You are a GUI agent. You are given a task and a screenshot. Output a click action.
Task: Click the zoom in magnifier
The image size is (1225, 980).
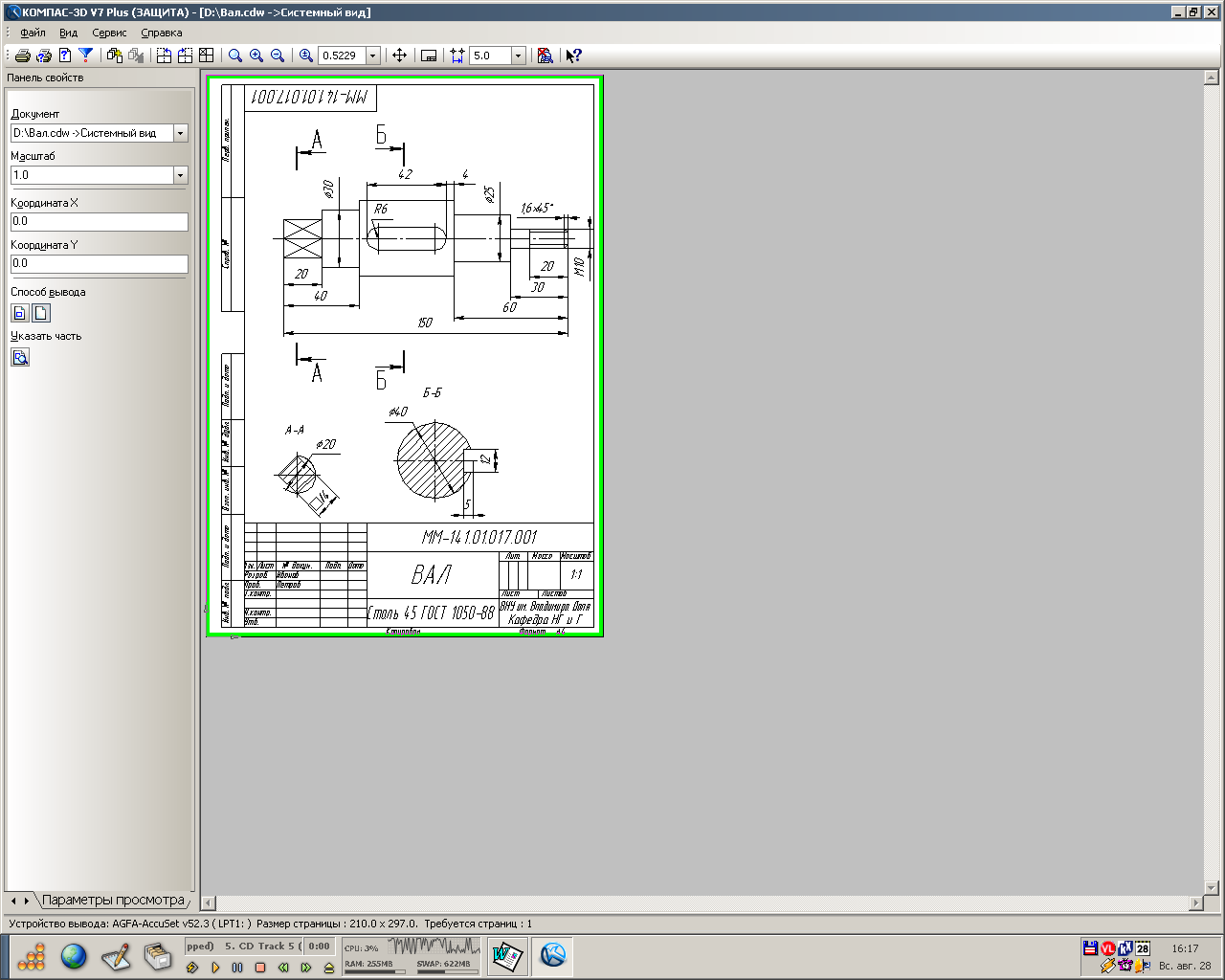point(256,56)
